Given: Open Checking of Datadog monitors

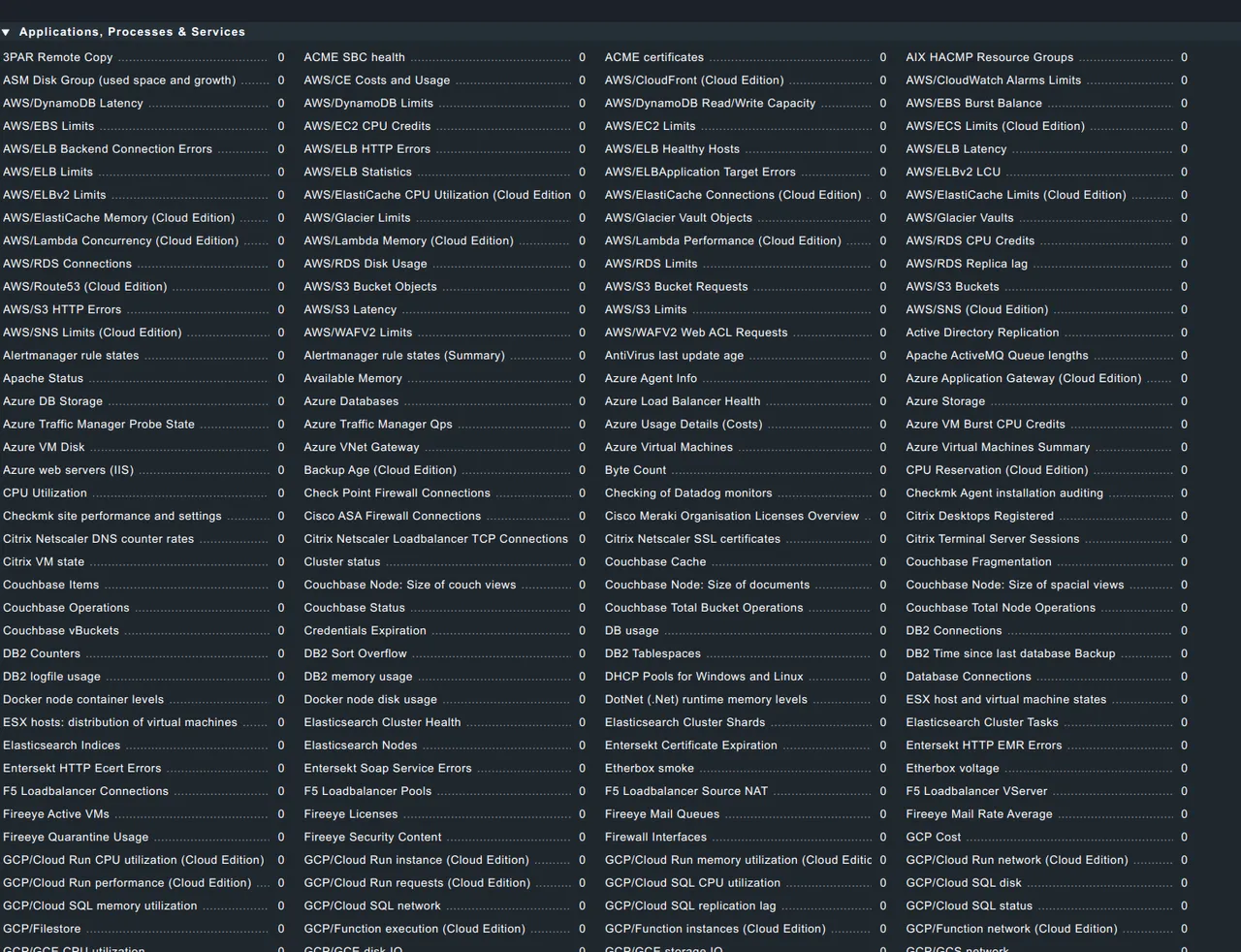Looking at the screenshot, I should click(688, 493).
